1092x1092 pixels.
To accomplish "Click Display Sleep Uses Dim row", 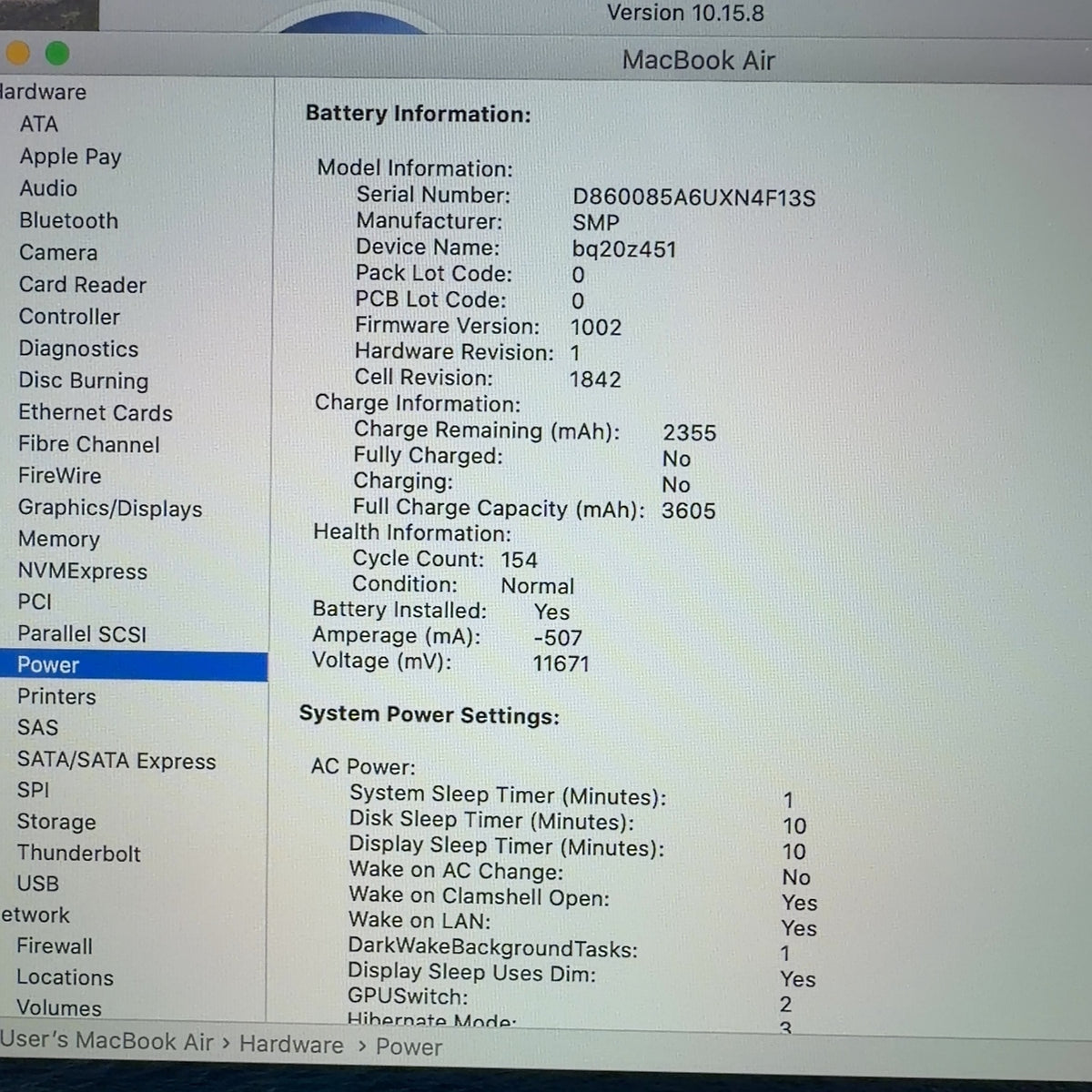I will pos(581,976).
